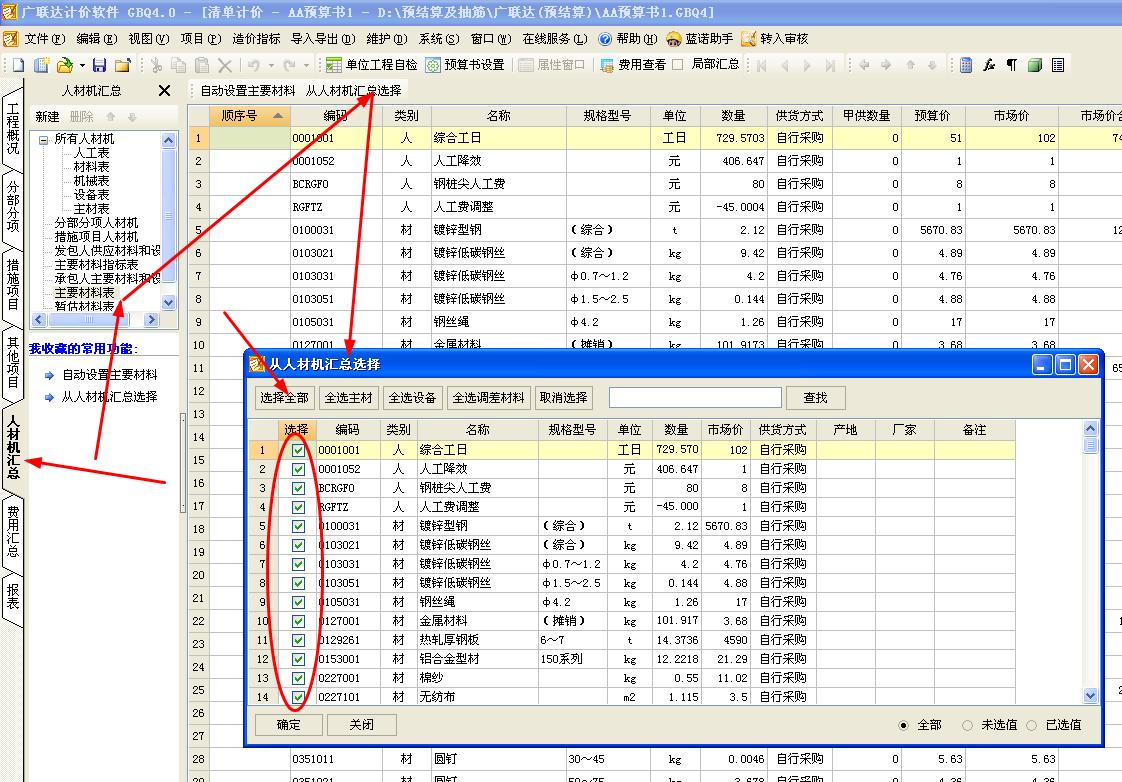The image size is (1122, 782).
Task: Click the 全选调差材料 button
Action: [489, 398]
